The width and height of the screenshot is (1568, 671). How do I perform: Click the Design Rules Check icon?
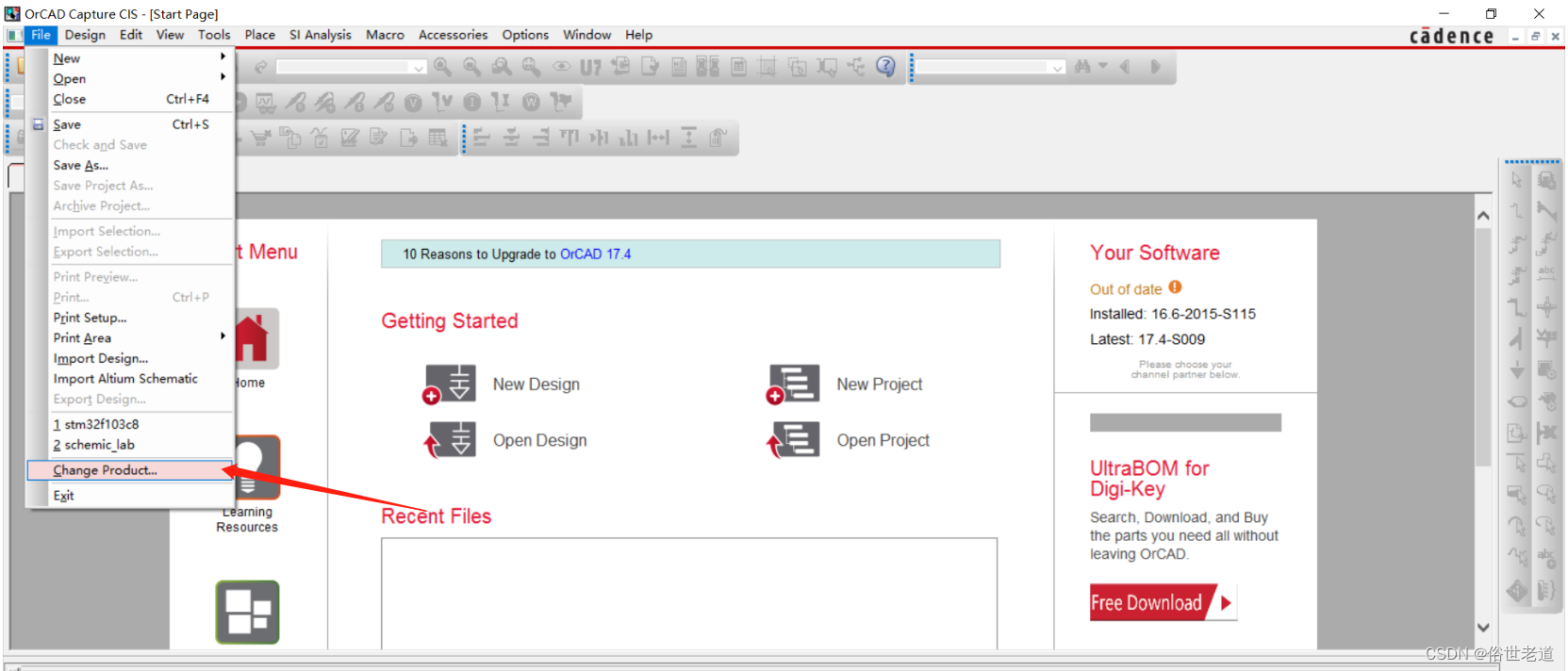[650, 66]
